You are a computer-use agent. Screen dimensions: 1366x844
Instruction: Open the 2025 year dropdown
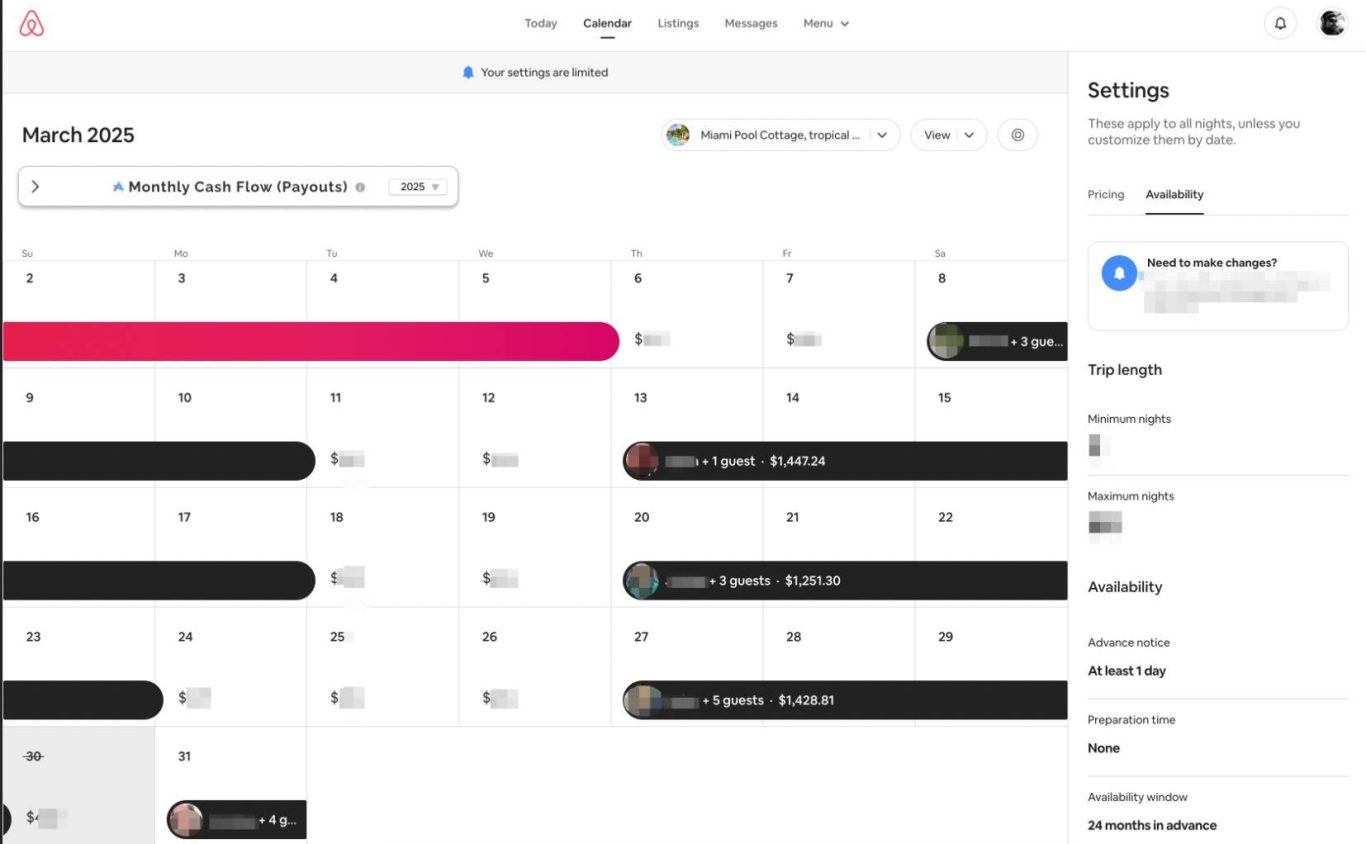click(418, 187)
